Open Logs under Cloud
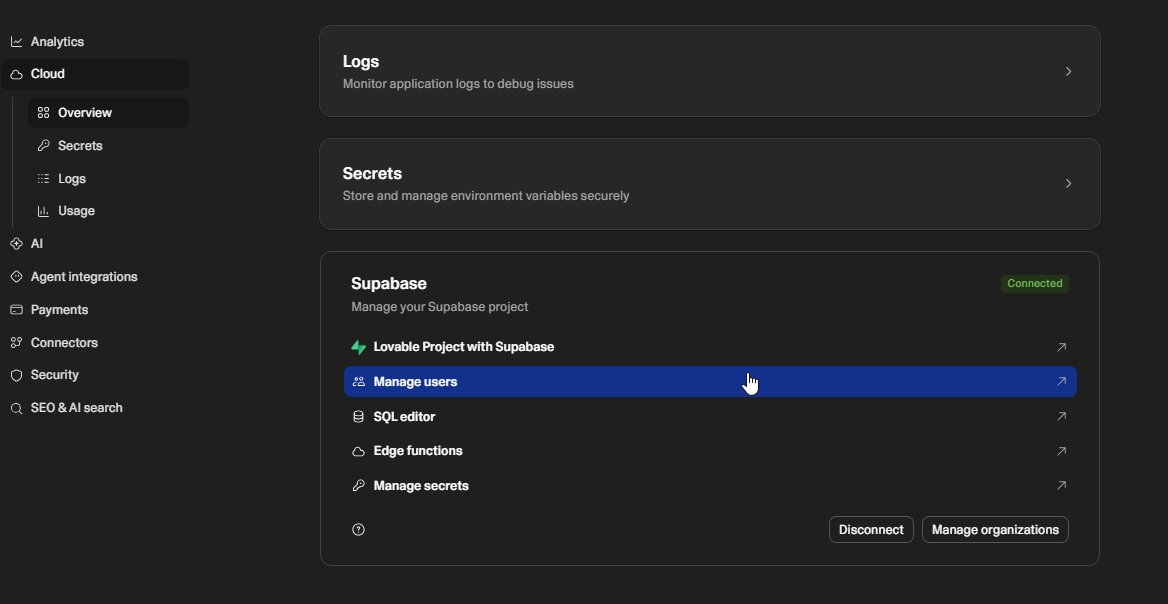1168x604 pixels. (108, 179)
